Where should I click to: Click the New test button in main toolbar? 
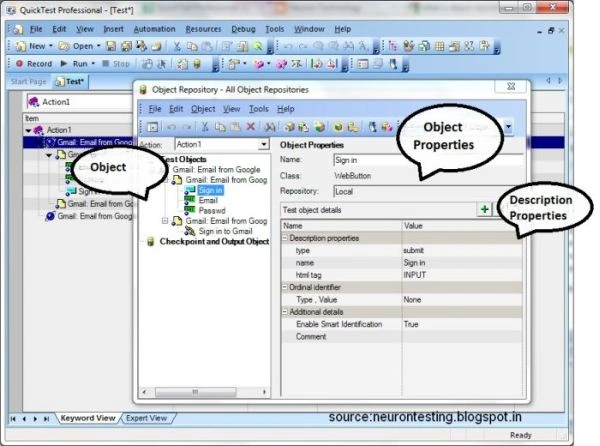click(x=31, y=46)
